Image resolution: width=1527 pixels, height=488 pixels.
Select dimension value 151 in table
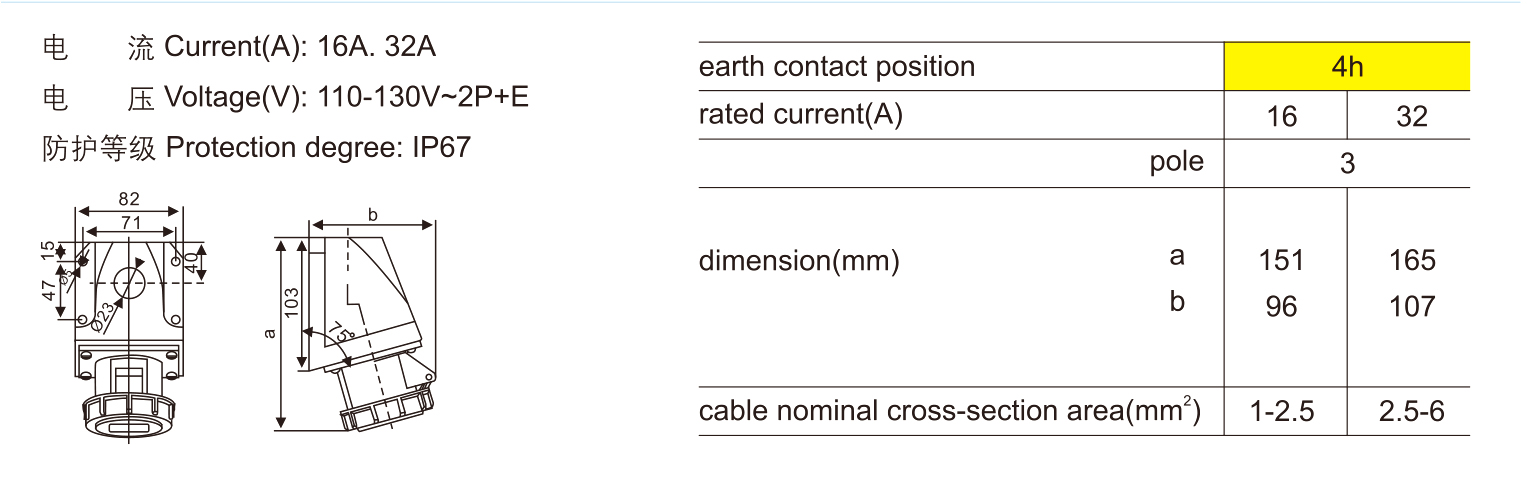pyautogui.click(x=1281, y=261)
